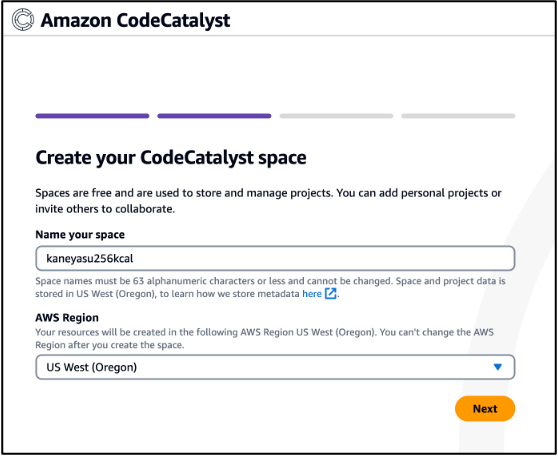Click the 'Amazon CodeCatalyst' header title
558x456 pixels.
135,20
